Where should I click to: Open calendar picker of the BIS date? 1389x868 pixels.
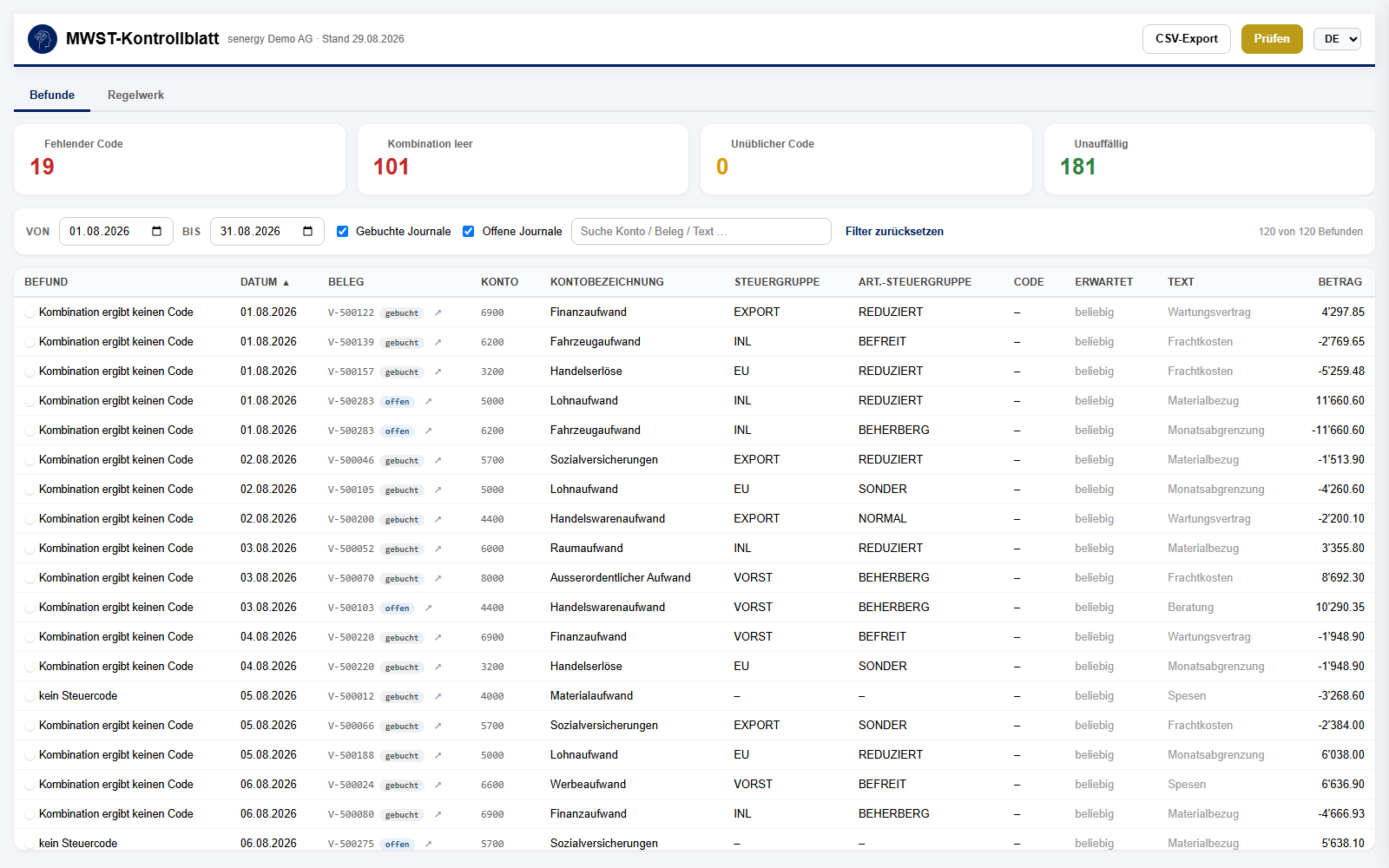coord(308,232)
